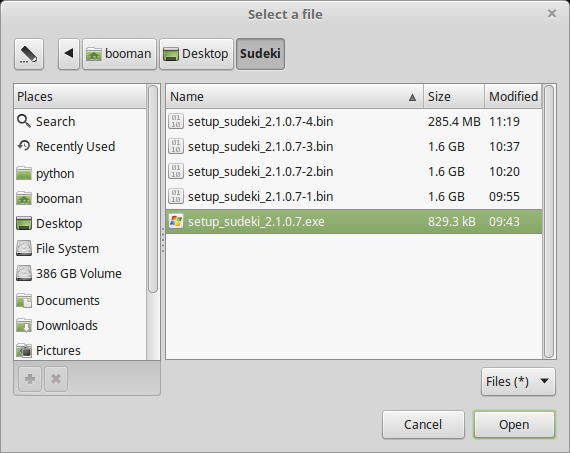The image size is (570, 453).
Task: Click the Downloads folder icon
Action: [x=24, y=326]
